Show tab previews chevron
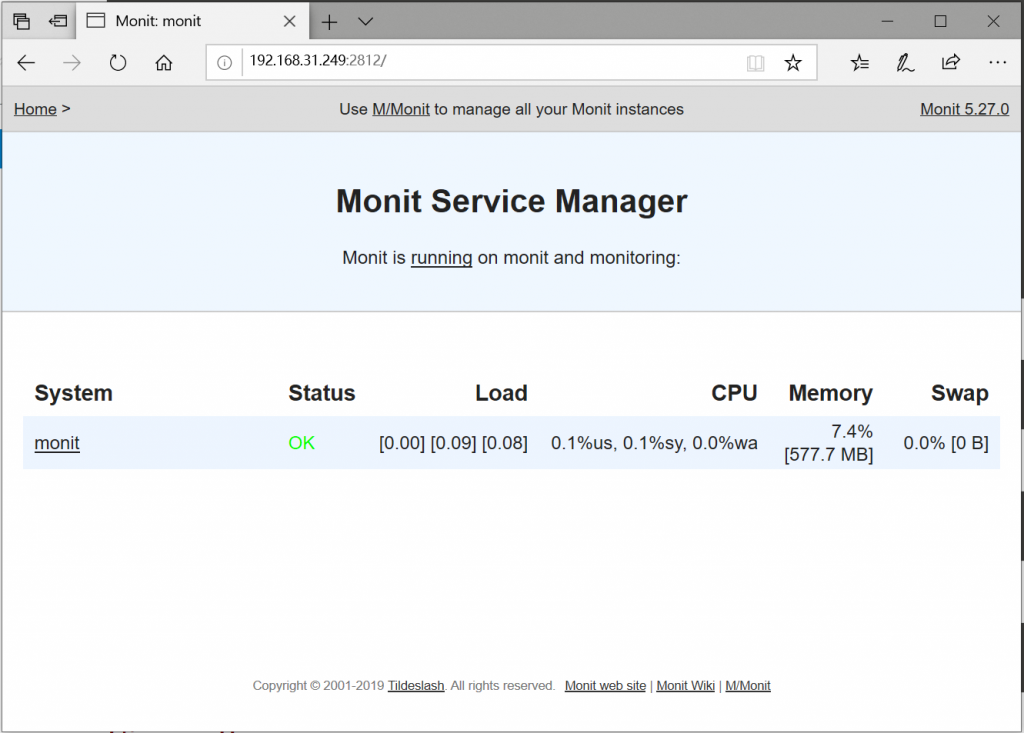This screenshot has width=1024, height=733. [x=366, y=22]
